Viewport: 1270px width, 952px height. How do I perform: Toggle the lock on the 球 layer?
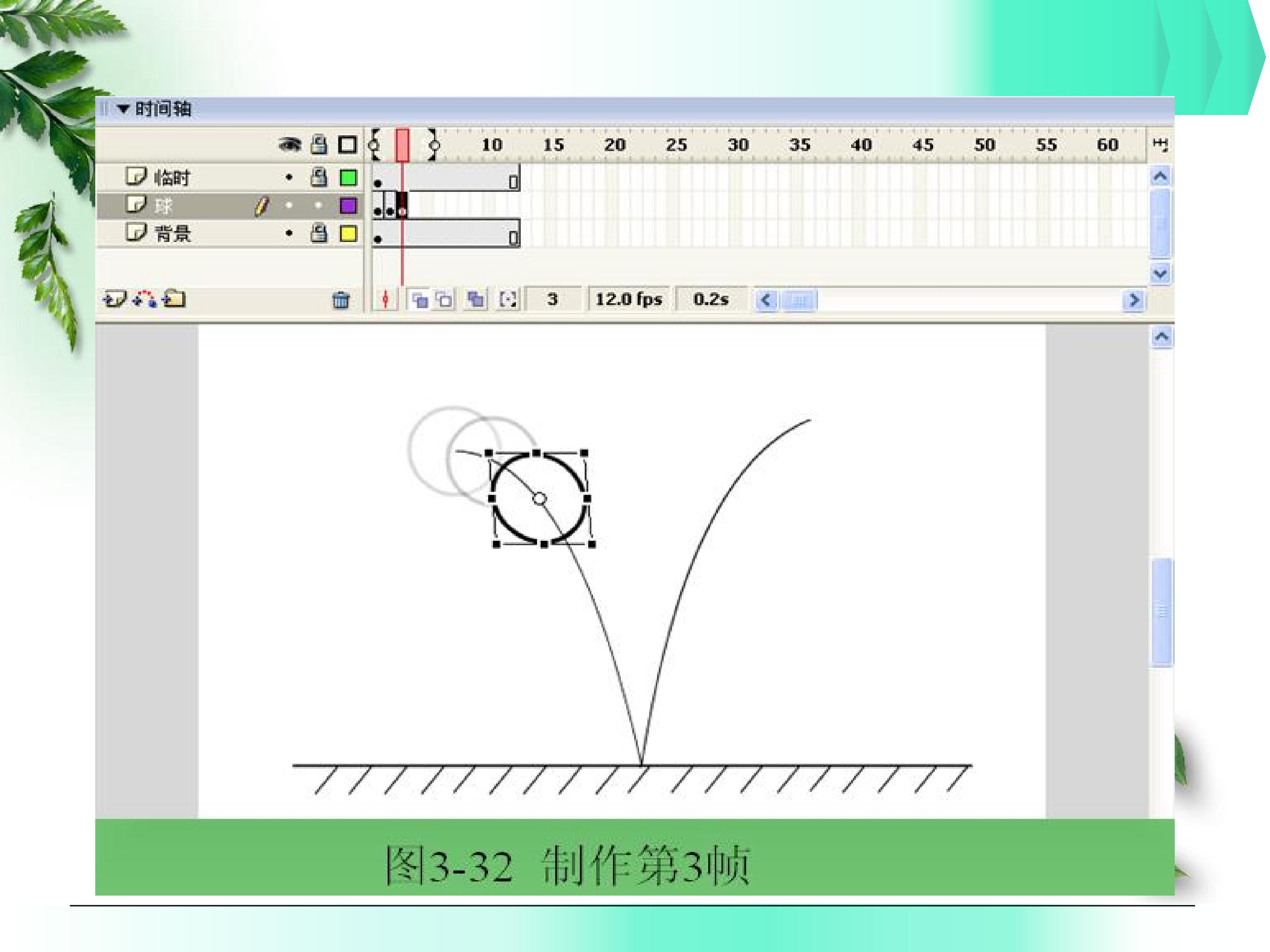(318, 205)
